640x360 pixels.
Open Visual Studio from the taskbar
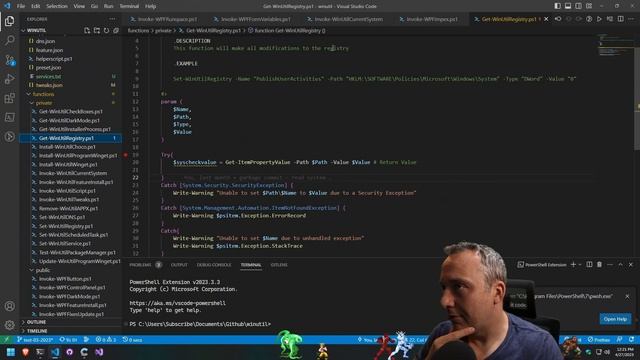(x=99, y=352)
